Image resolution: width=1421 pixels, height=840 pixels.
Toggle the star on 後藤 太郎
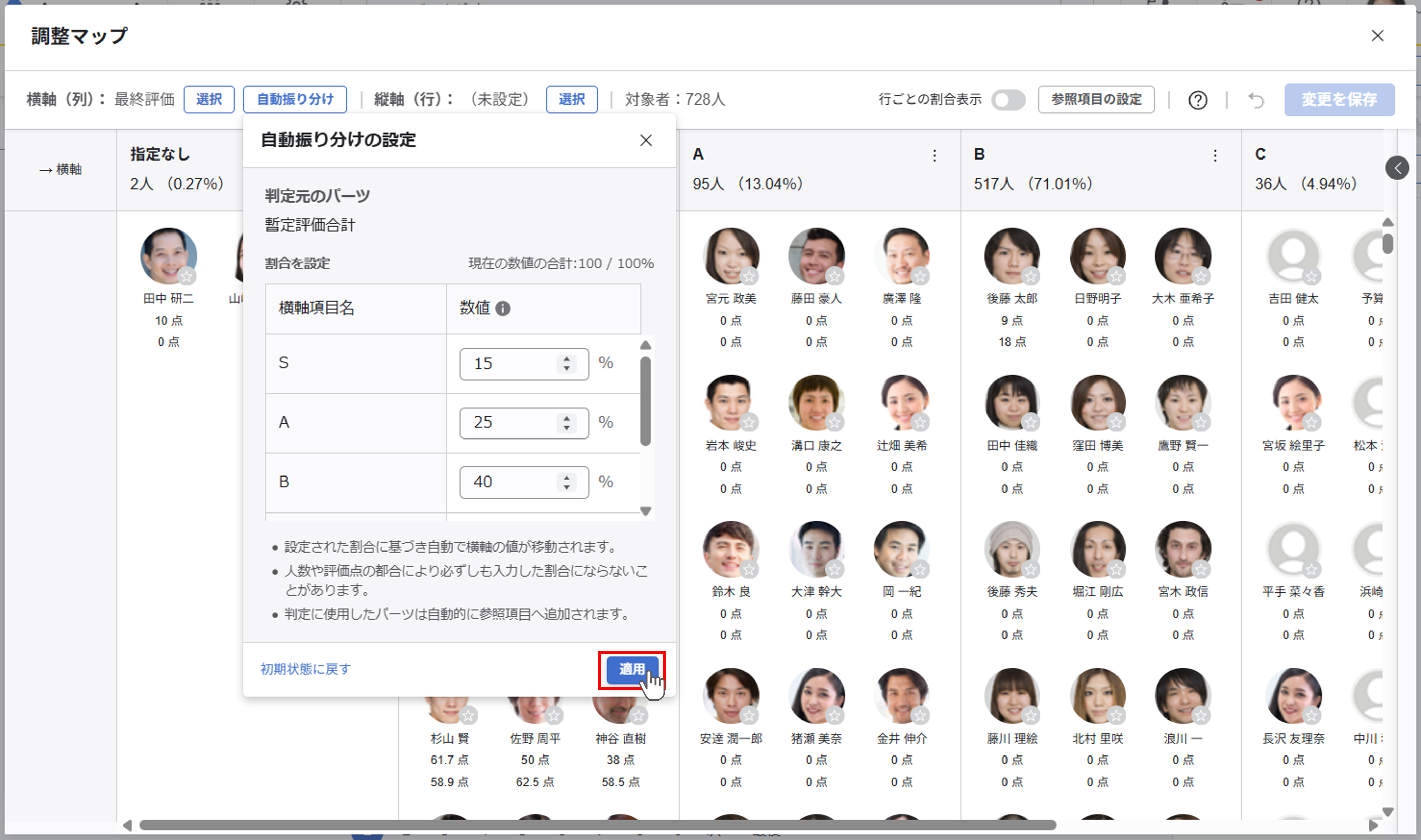coord(1032,277)
